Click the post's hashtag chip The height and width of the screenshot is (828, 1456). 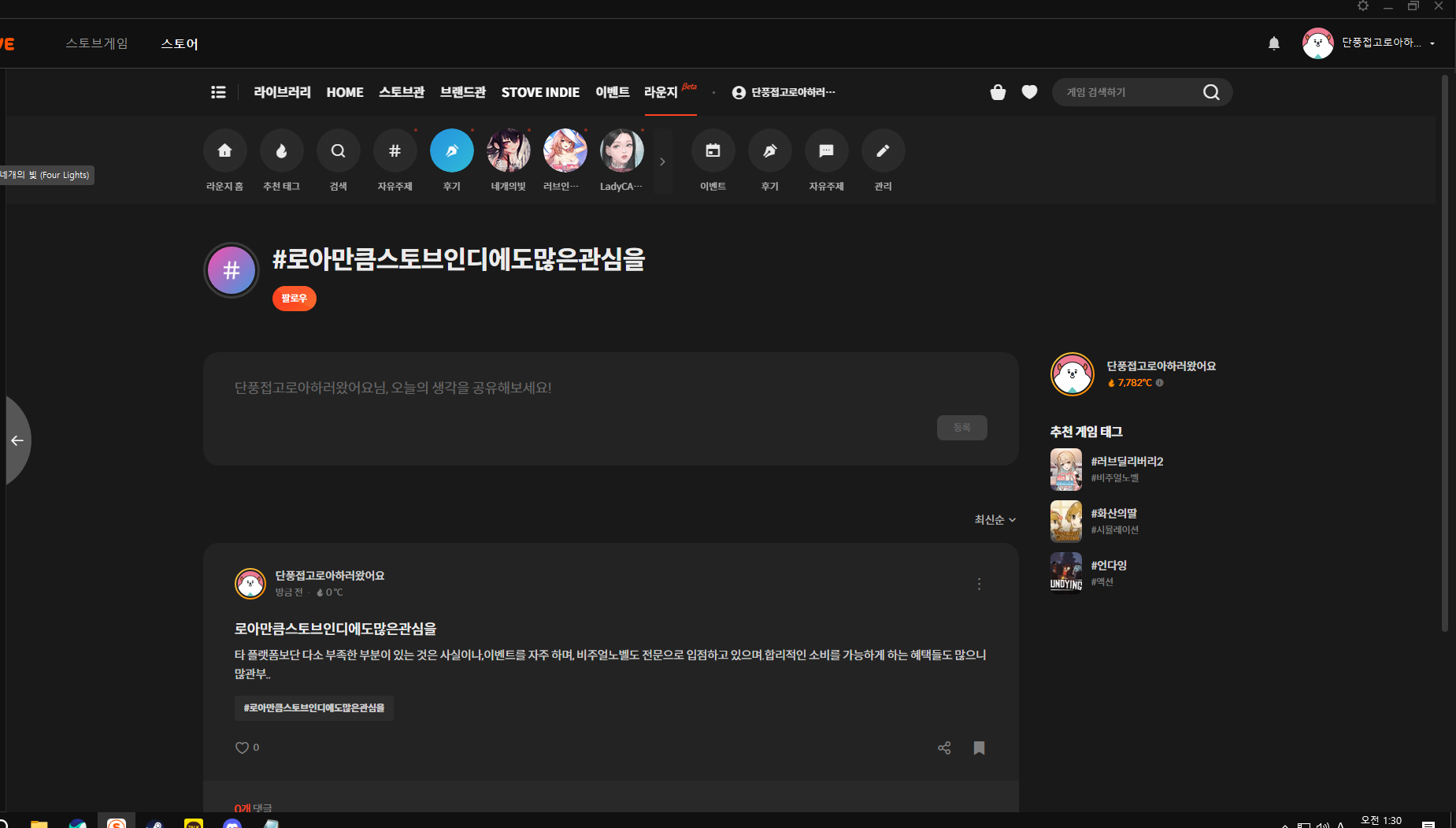[x=314, y=708]
